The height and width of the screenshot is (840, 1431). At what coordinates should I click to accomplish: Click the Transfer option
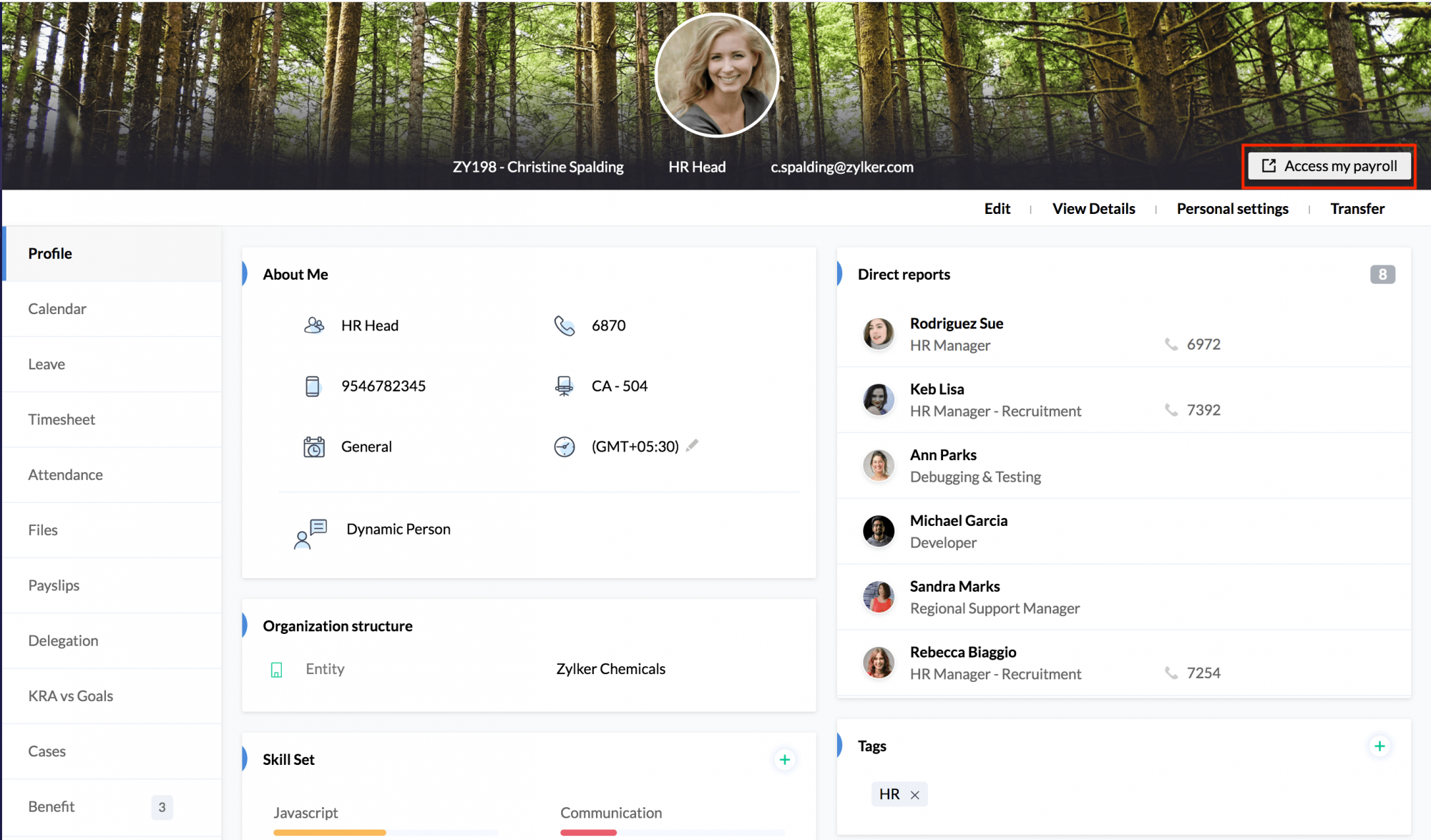pos(1357,209)
